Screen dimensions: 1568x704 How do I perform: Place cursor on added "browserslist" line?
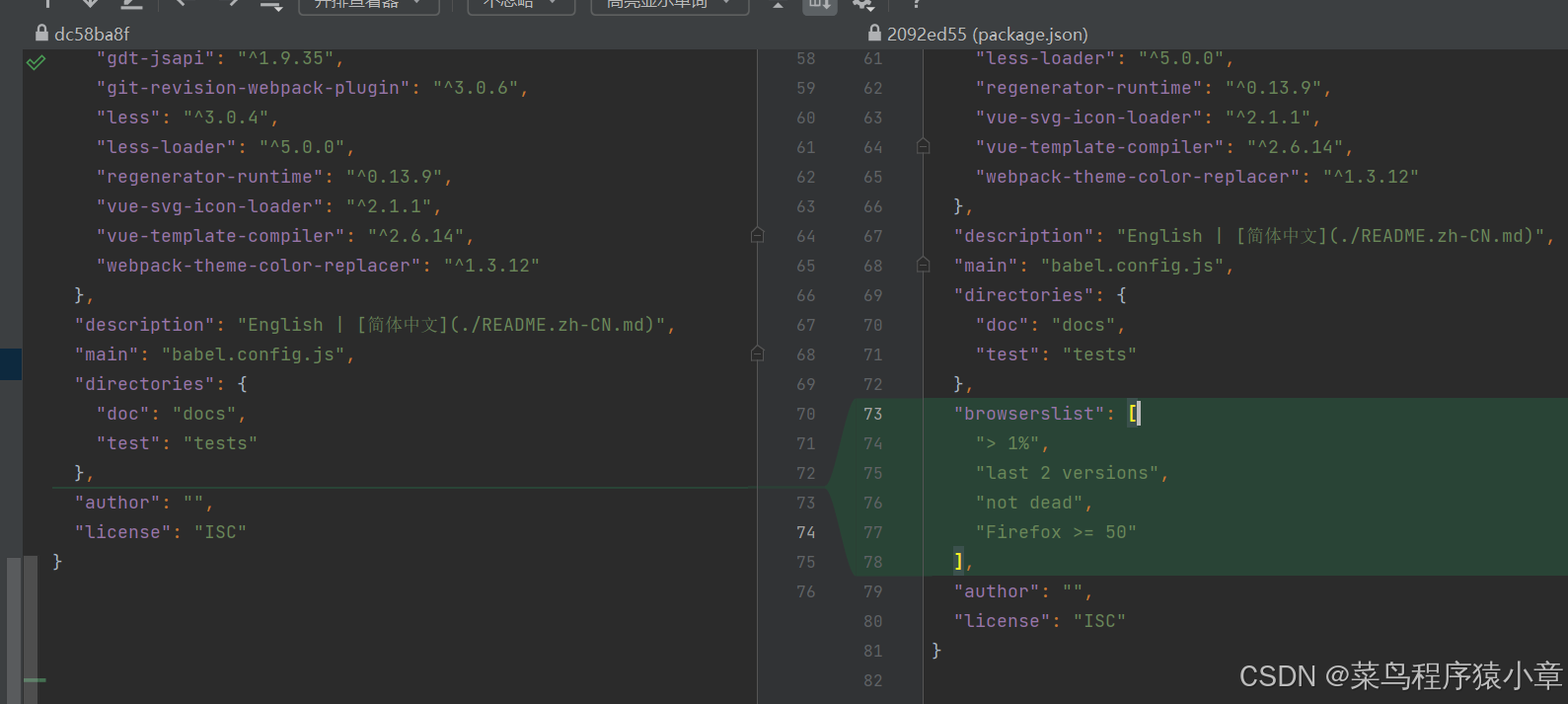tap(1047, 414)
